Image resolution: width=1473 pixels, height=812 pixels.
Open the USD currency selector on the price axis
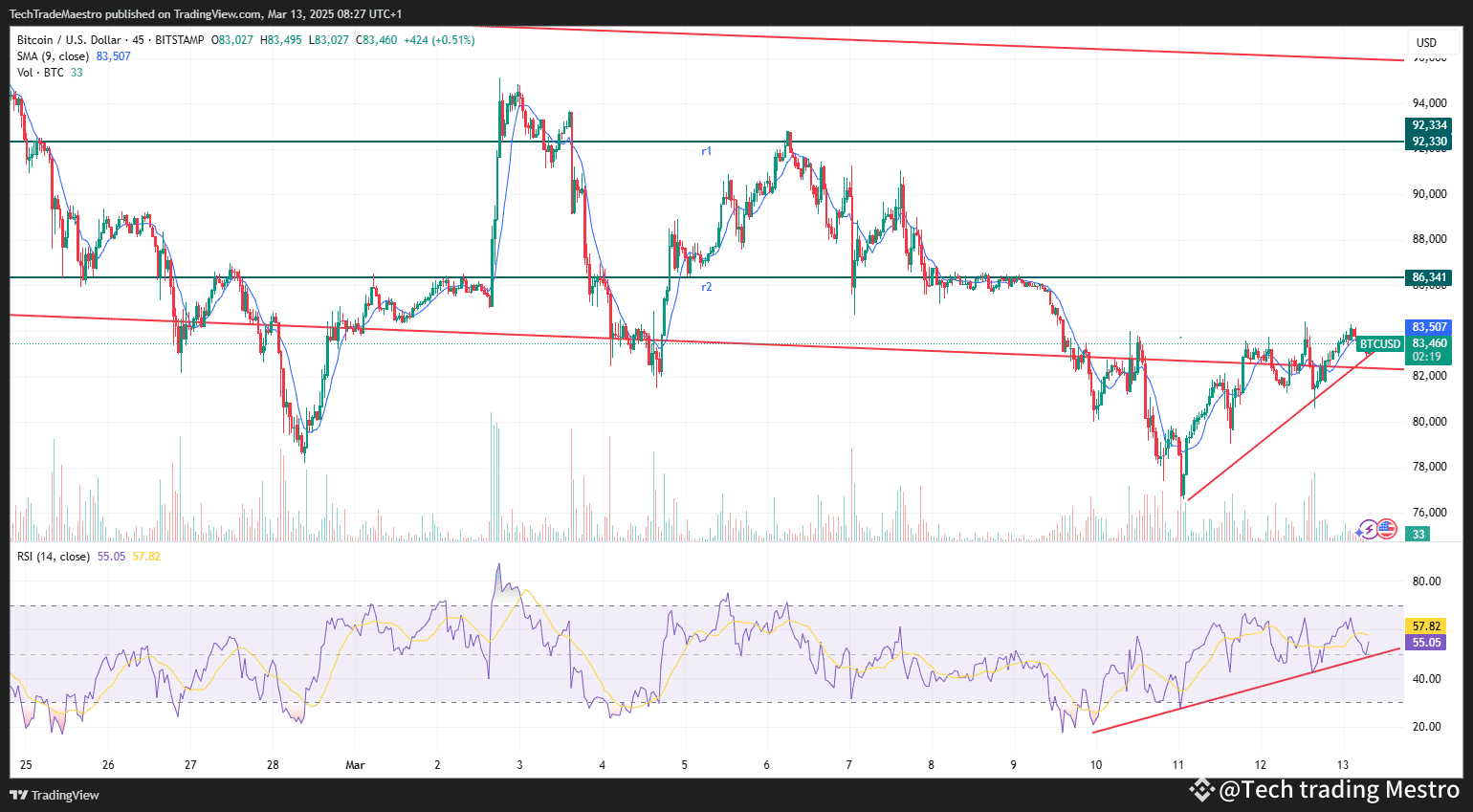(1426, 42)
